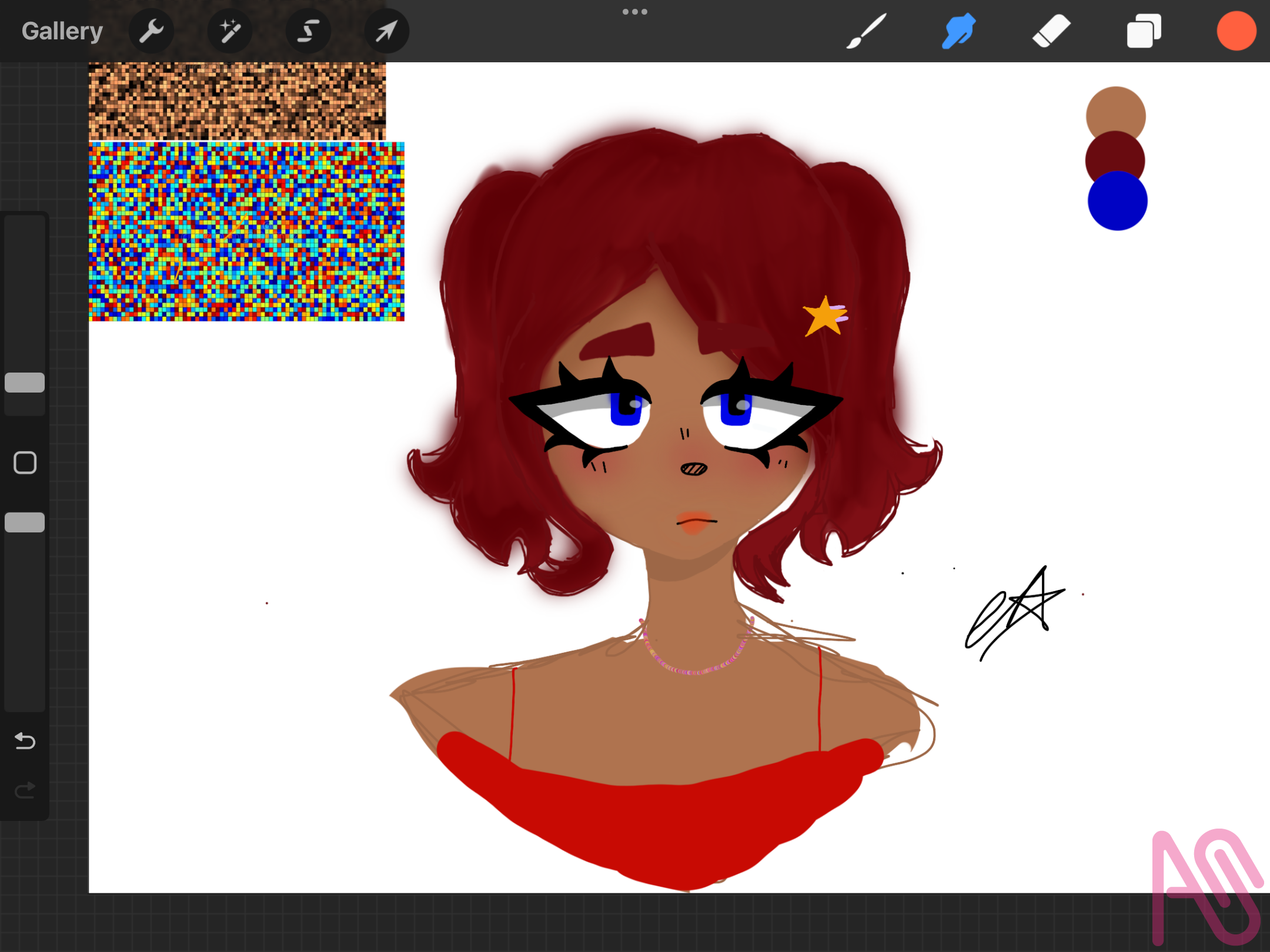This screenshot has height=952, width=1270.
Task: Adjust the brush size slider handle
Action: pos(24,383)
